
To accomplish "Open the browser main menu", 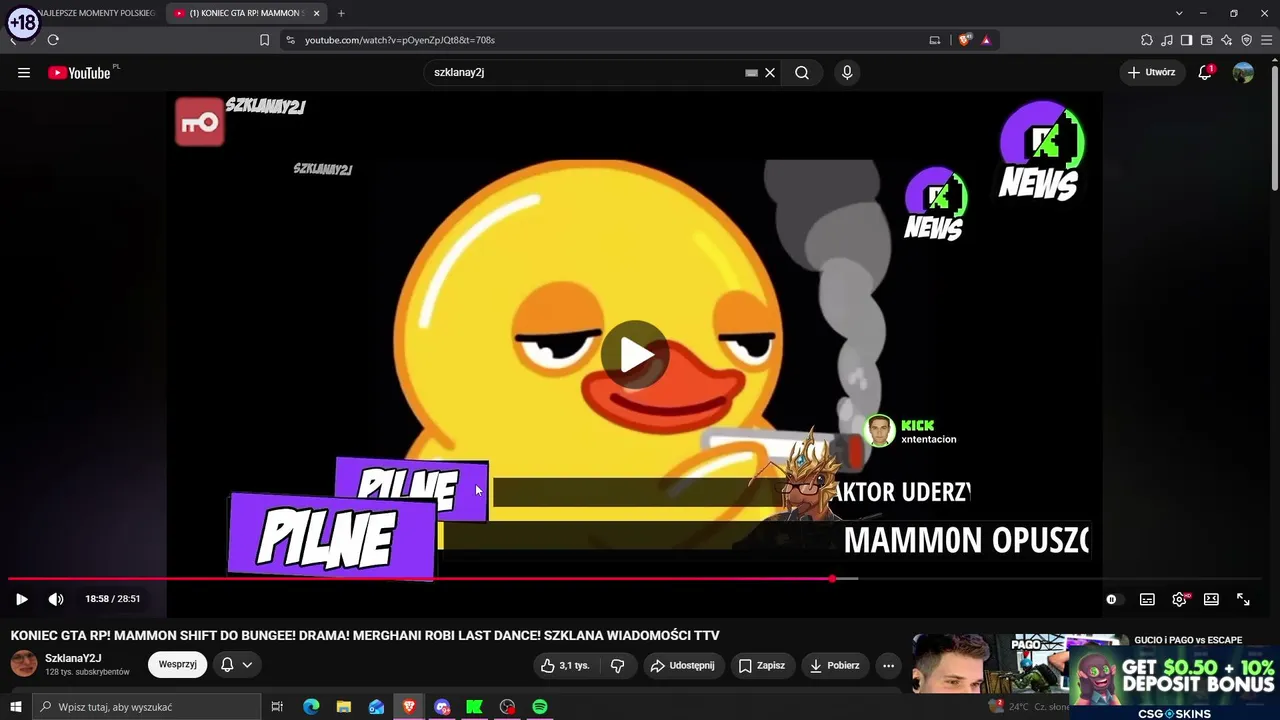I will pos(1267,40).
